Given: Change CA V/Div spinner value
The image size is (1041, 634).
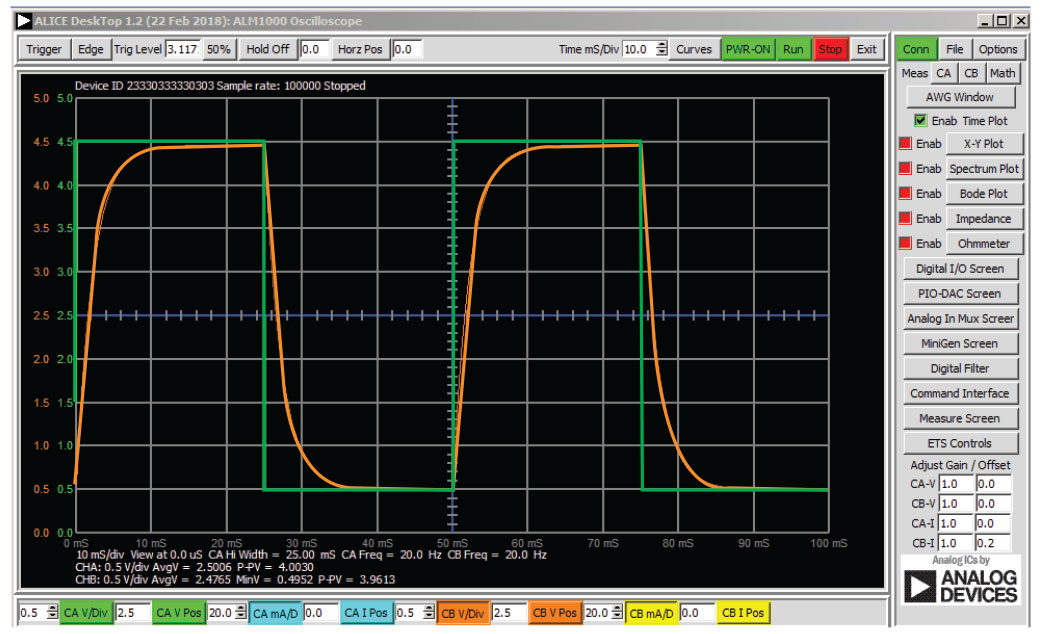Looking at the screenshot, I should tap(52, 612).
